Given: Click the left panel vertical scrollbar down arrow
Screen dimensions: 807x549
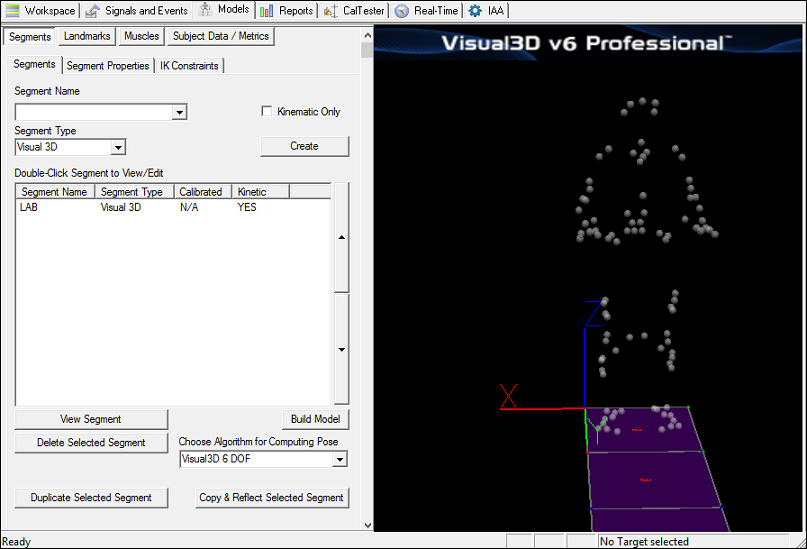Looking at the screenshot, I should tap(367, 525).
